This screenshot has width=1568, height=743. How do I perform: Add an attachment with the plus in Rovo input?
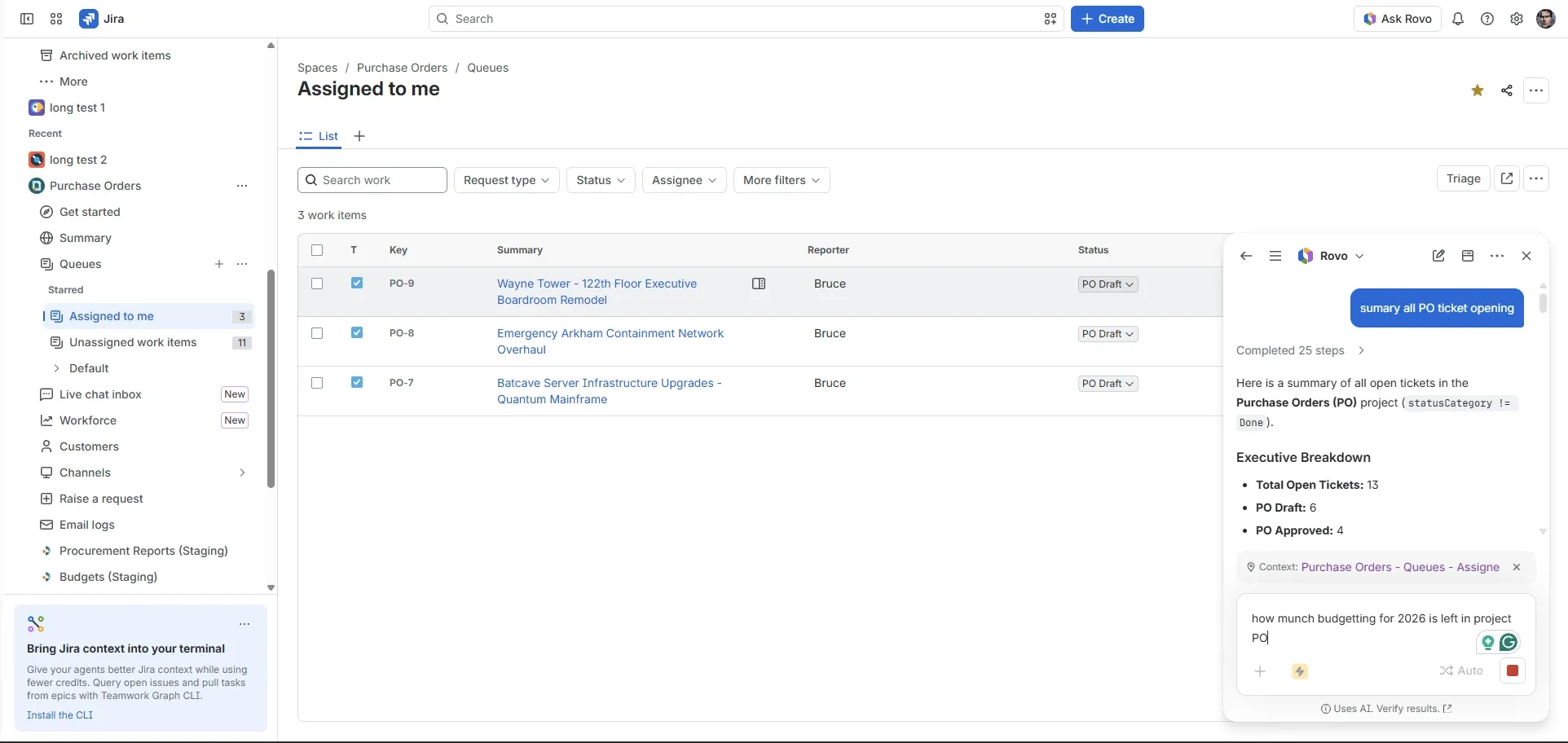(x=1260, y=671)
